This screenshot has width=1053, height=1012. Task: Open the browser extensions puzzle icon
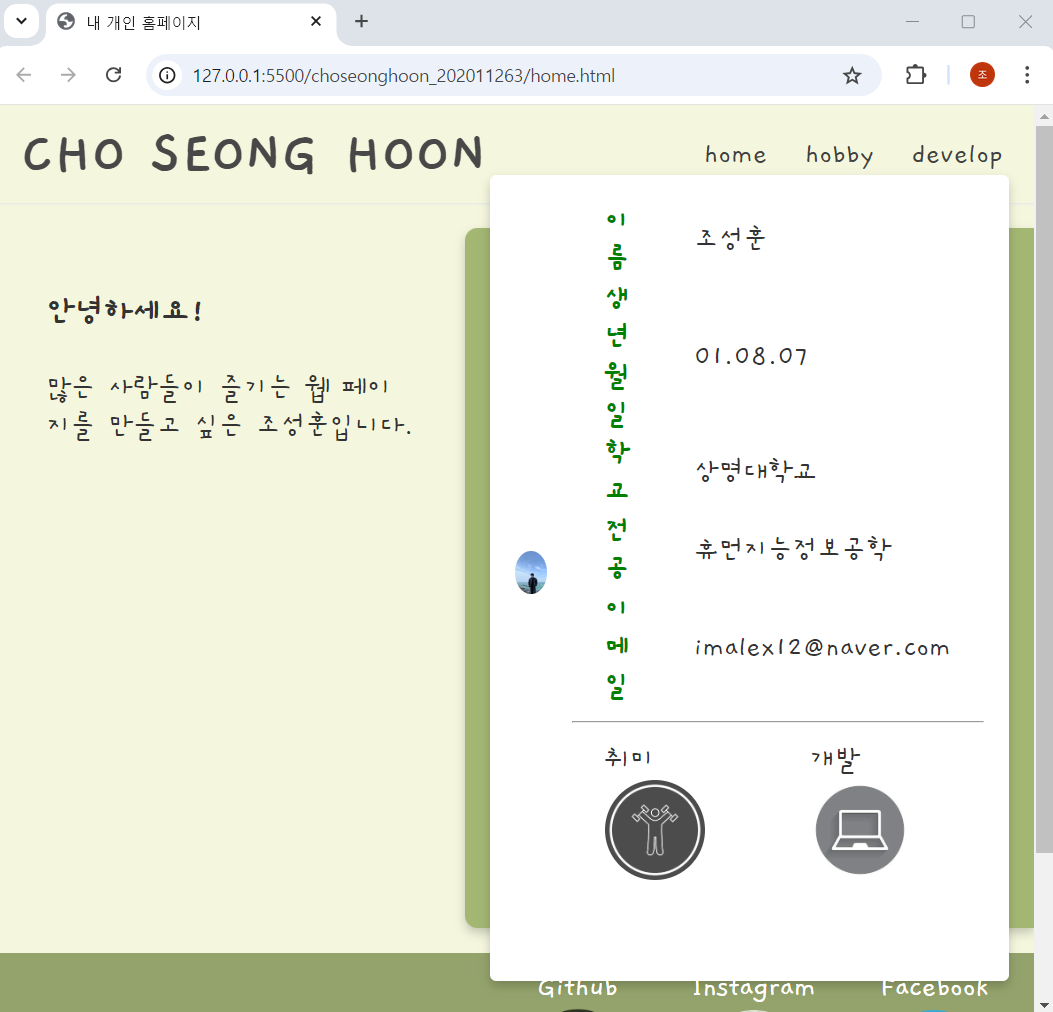(915, 76)
